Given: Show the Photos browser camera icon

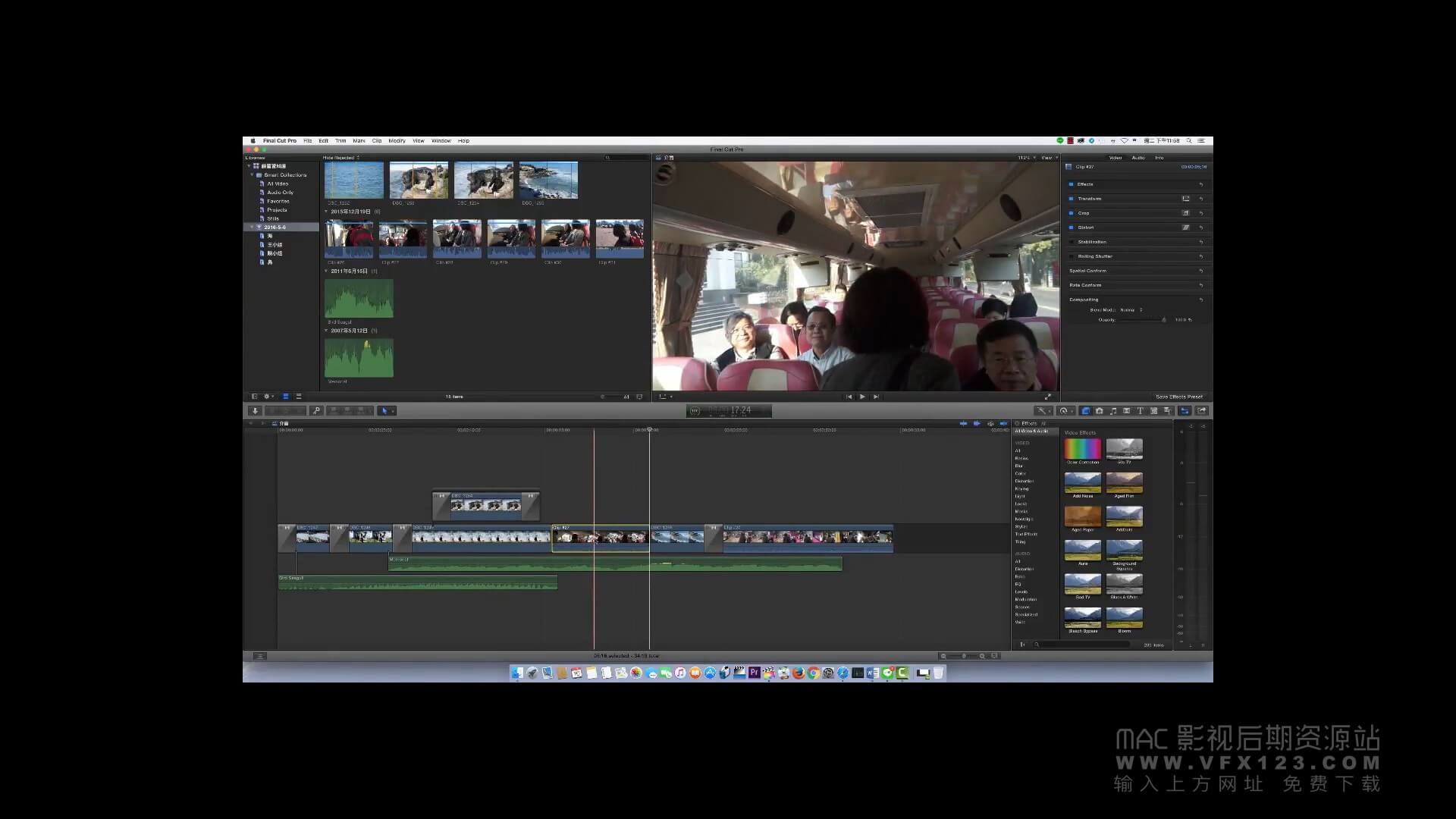Looking at the screenshot, I should (1100, 410).
